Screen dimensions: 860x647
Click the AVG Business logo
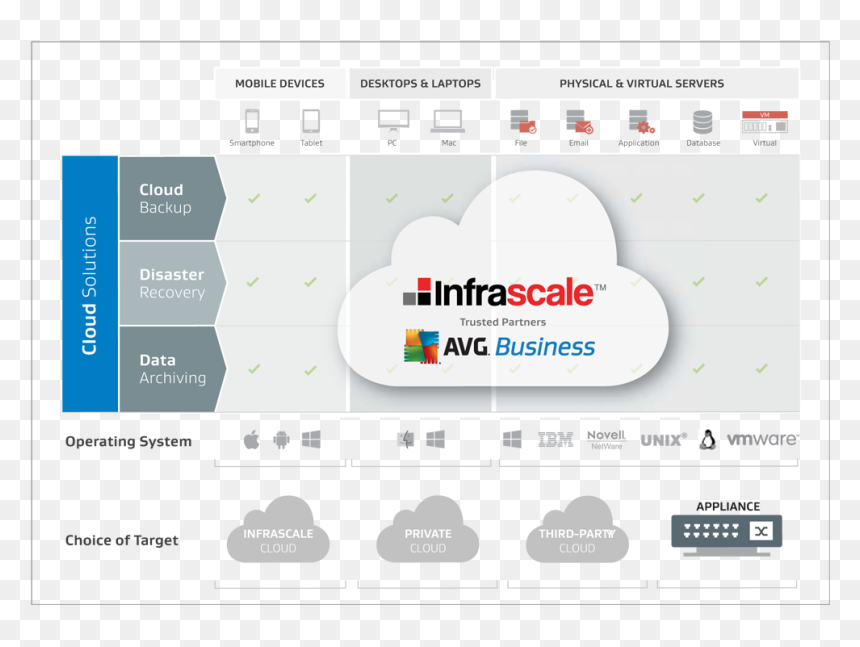pyautogui.click(x=500, y=346)
